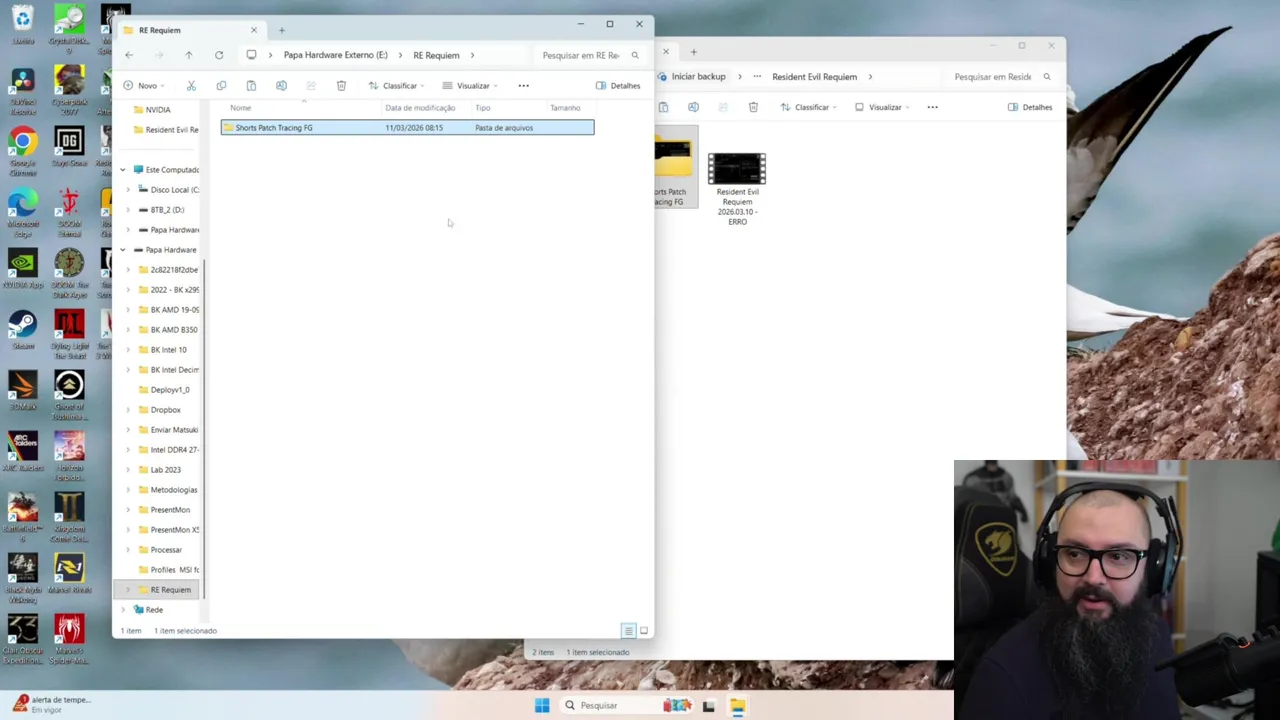1280x720 pixels.
Task: Add a new tab in RE Requiem window
Action: pos(282,30)
